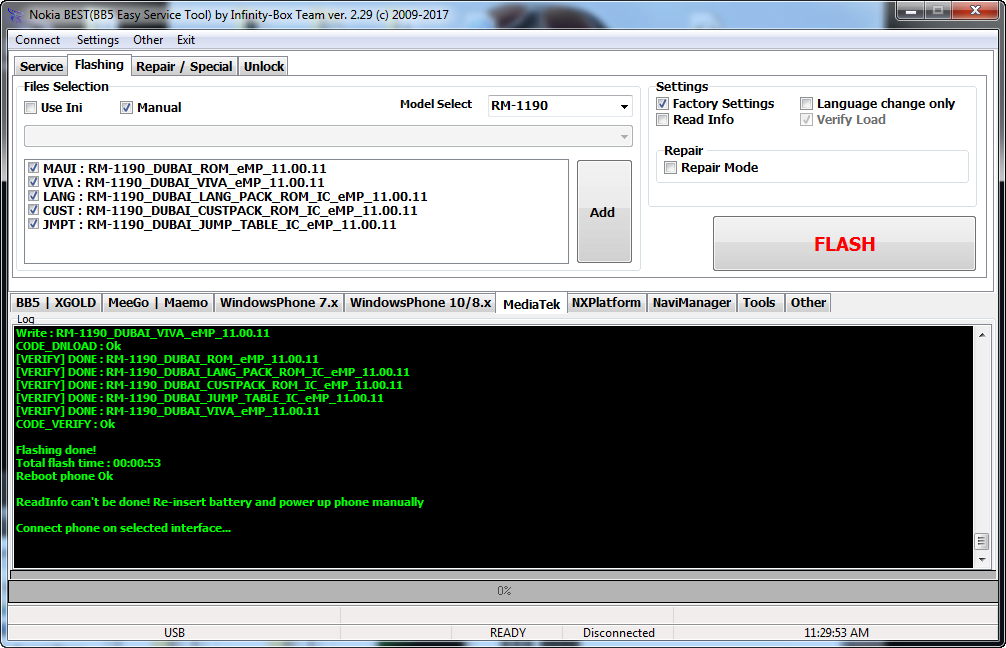Open the Other tab beside Tools
Viewport: 1006px width, 648px height.
pos(808,303)
